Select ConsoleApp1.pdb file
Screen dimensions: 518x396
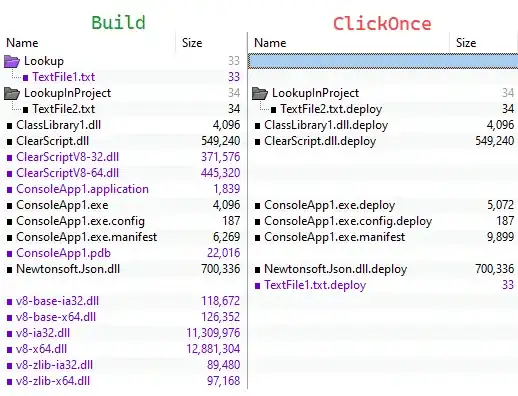pyautogui.click(x=63, y=253)
